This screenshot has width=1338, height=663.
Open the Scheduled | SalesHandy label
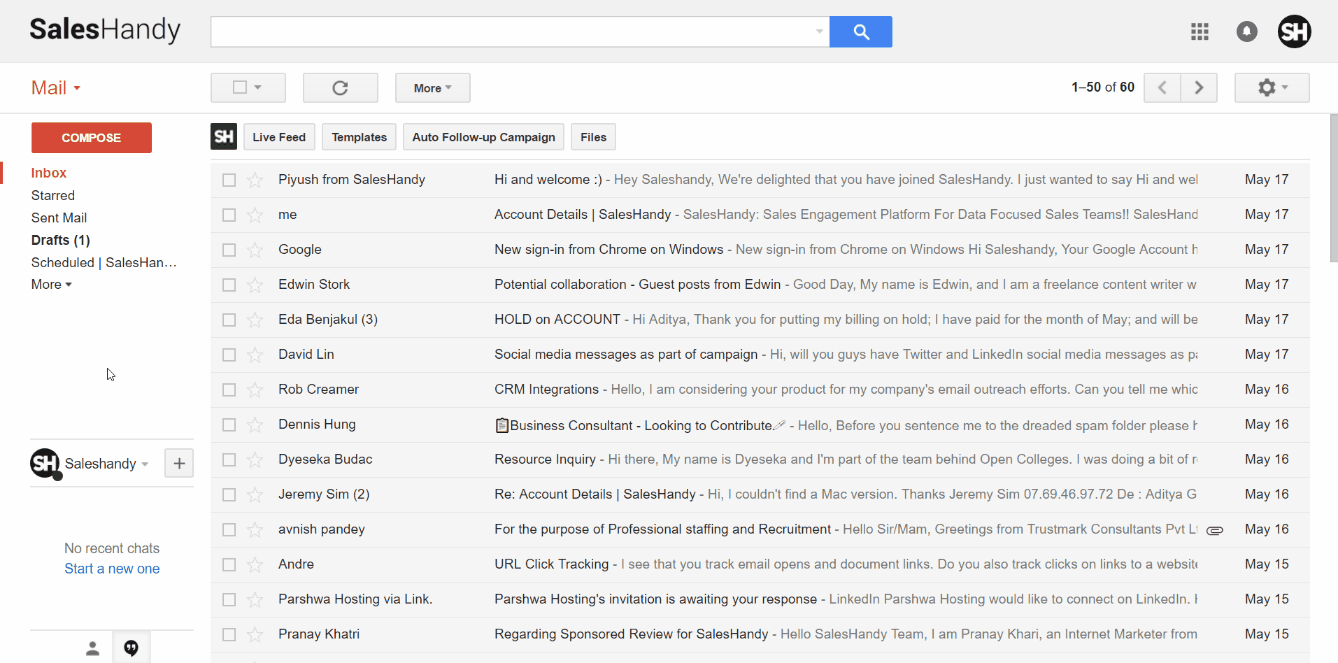click(104, 262)
